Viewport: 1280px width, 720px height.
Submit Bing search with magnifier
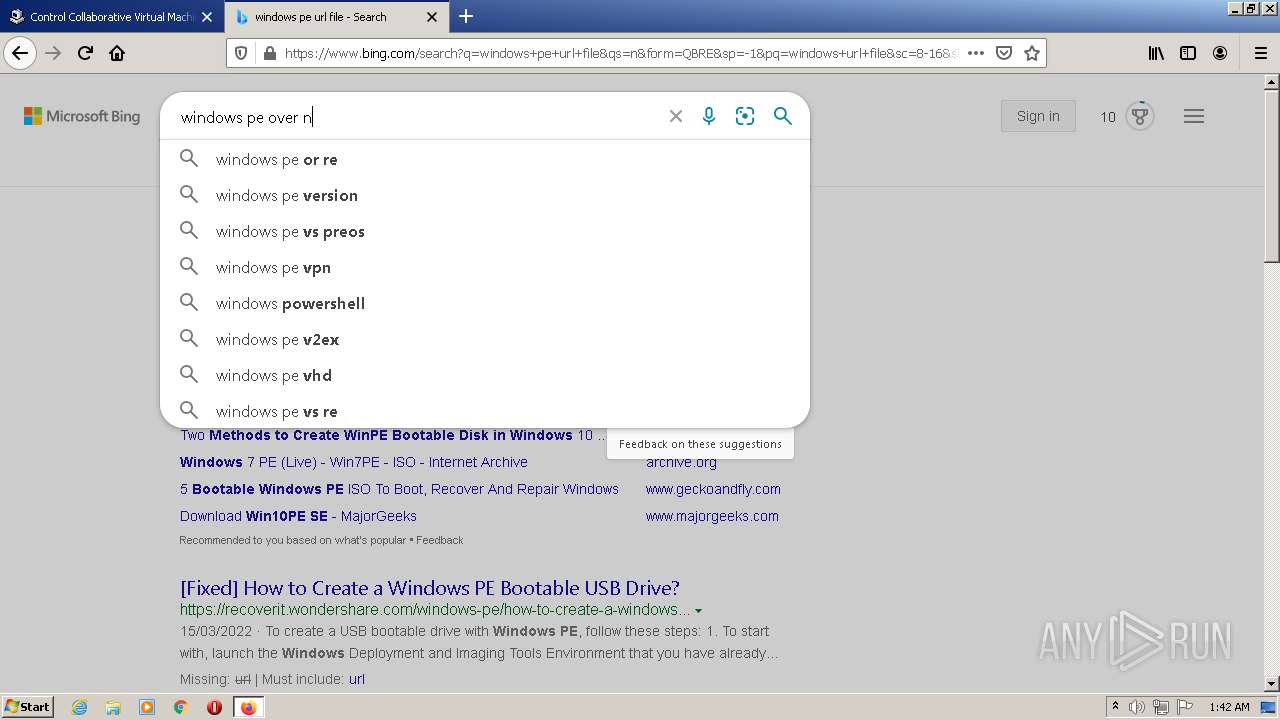point(783,116)
